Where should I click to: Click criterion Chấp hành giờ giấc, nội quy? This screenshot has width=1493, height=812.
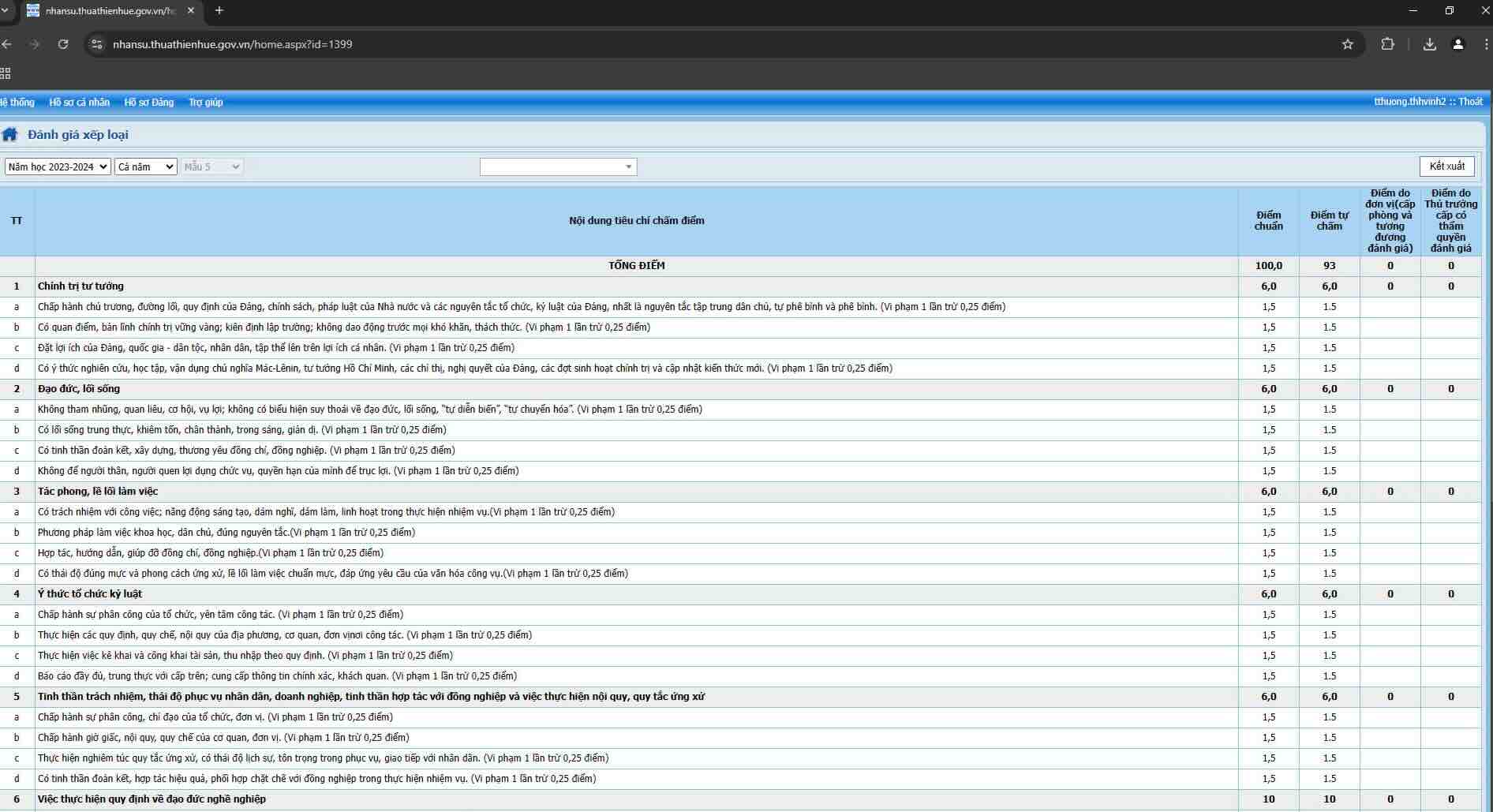coord(223,737)
